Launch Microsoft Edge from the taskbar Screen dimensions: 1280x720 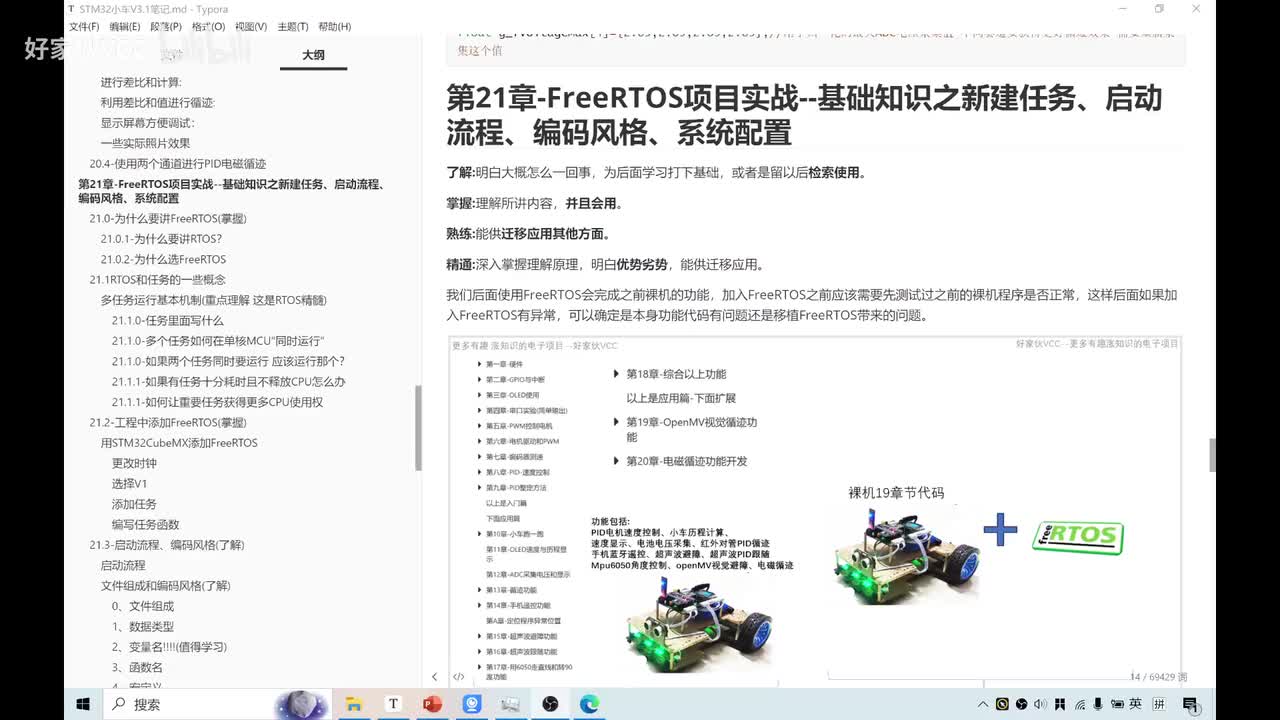589,704
